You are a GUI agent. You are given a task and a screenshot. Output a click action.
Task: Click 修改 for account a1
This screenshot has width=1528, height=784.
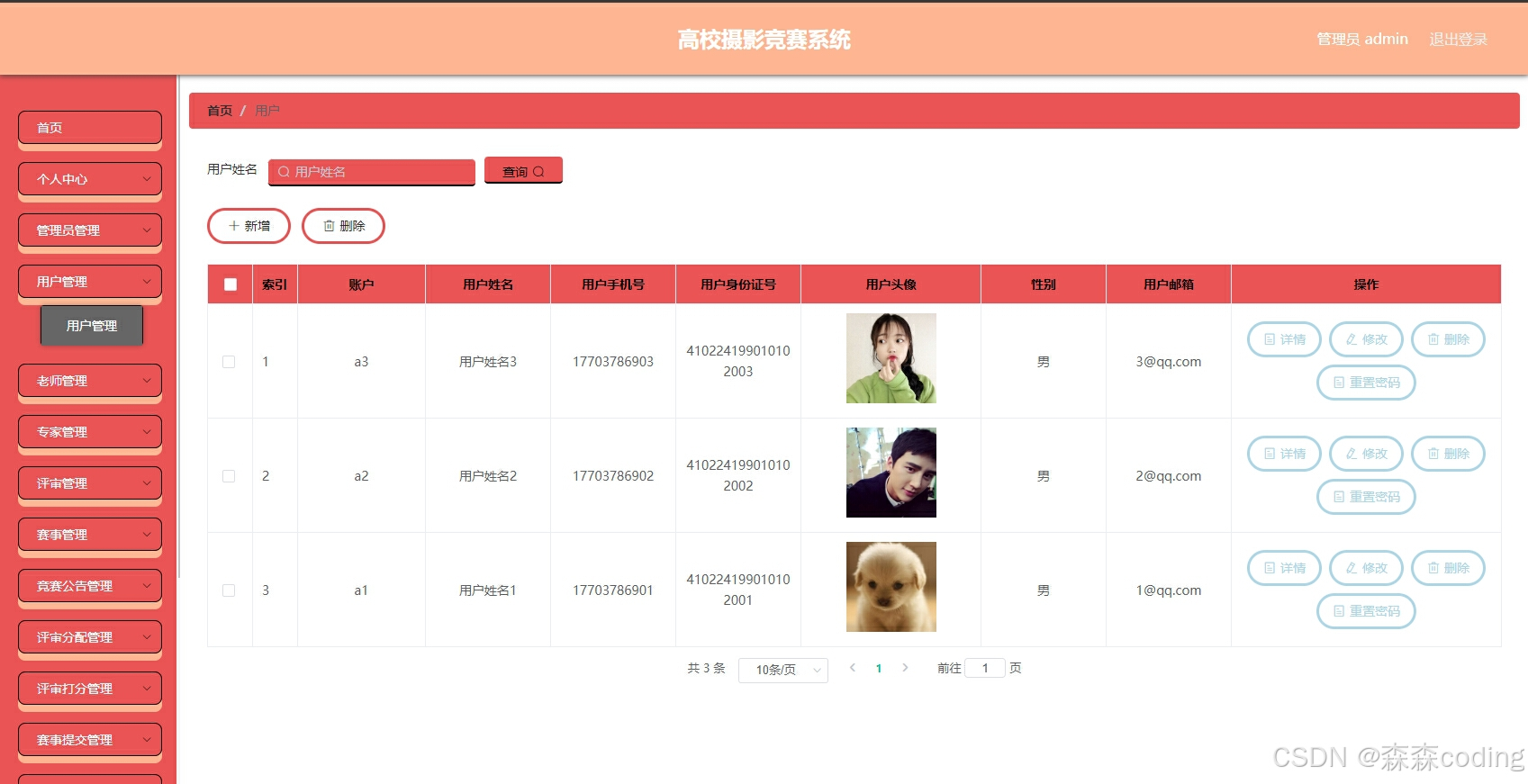[1366, 568]
